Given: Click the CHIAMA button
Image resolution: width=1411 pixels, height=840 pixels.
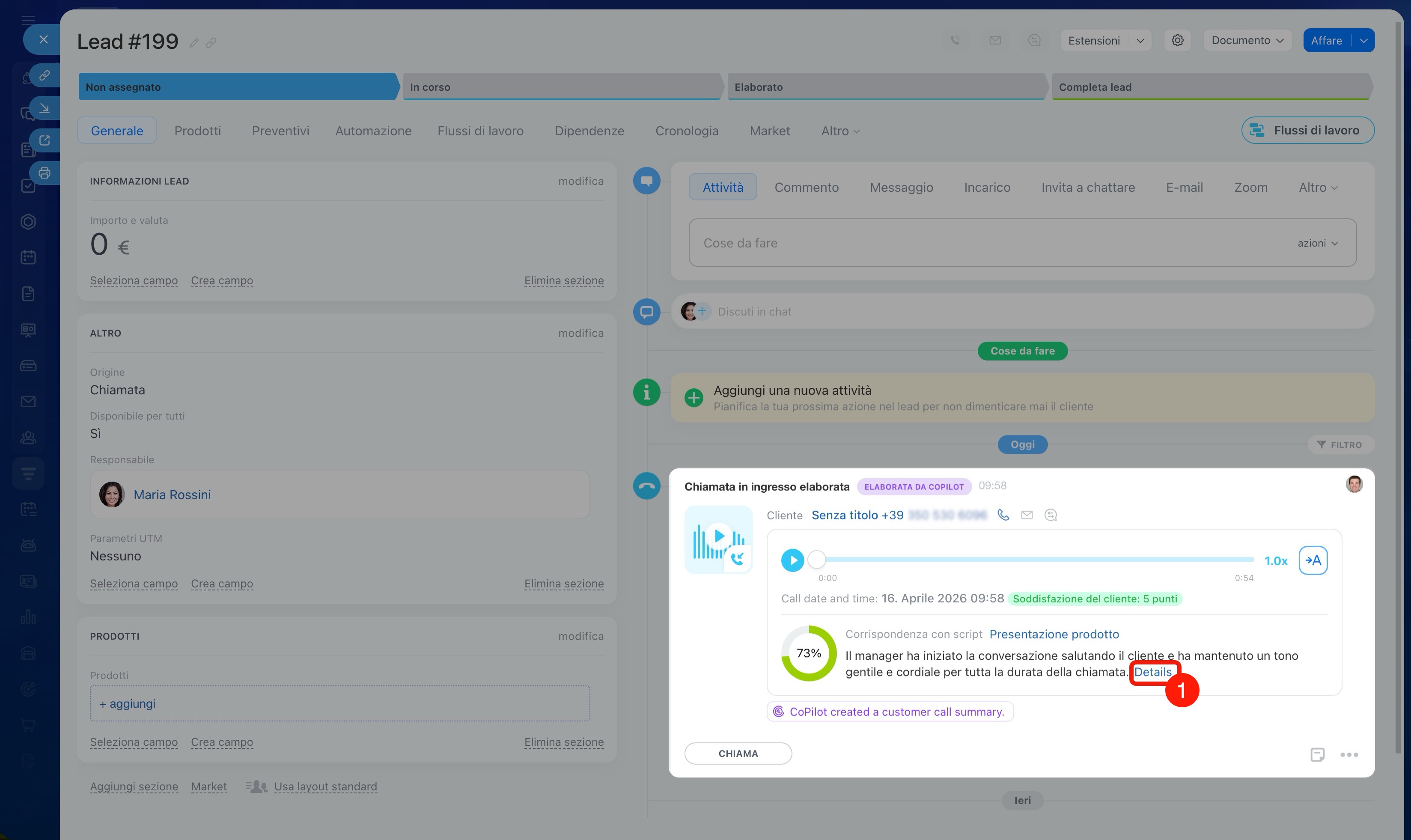Looking at the screenshot, I should pos(738,754).
